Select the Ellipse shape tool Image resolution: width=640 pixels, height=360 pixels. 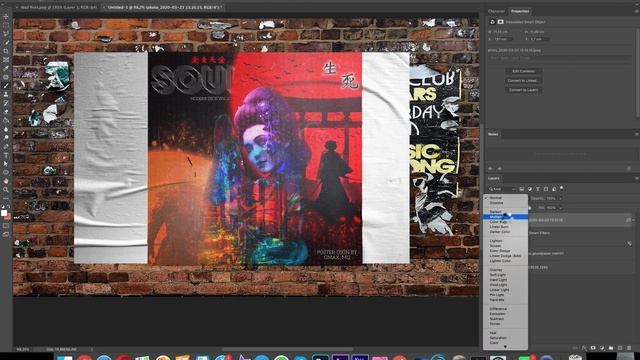(6, 172)
